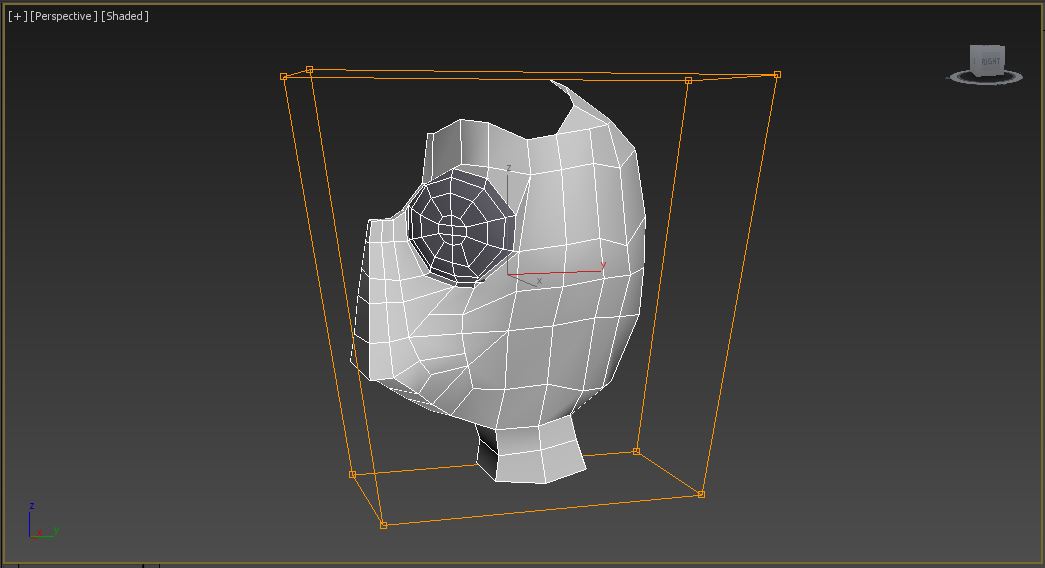
Task: Click the transform gizmo origin point
Action: click(509, 273)
